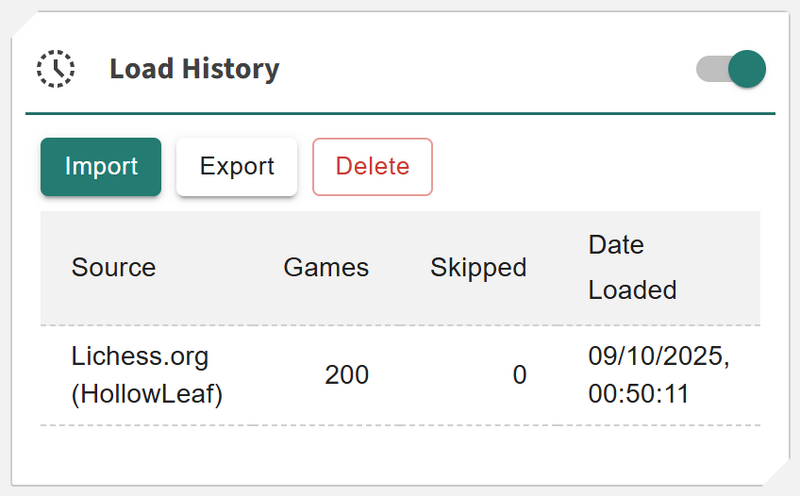Click the gray track of the toggle
The height and width of the screenshot is (496, 800).
(709, 69)
